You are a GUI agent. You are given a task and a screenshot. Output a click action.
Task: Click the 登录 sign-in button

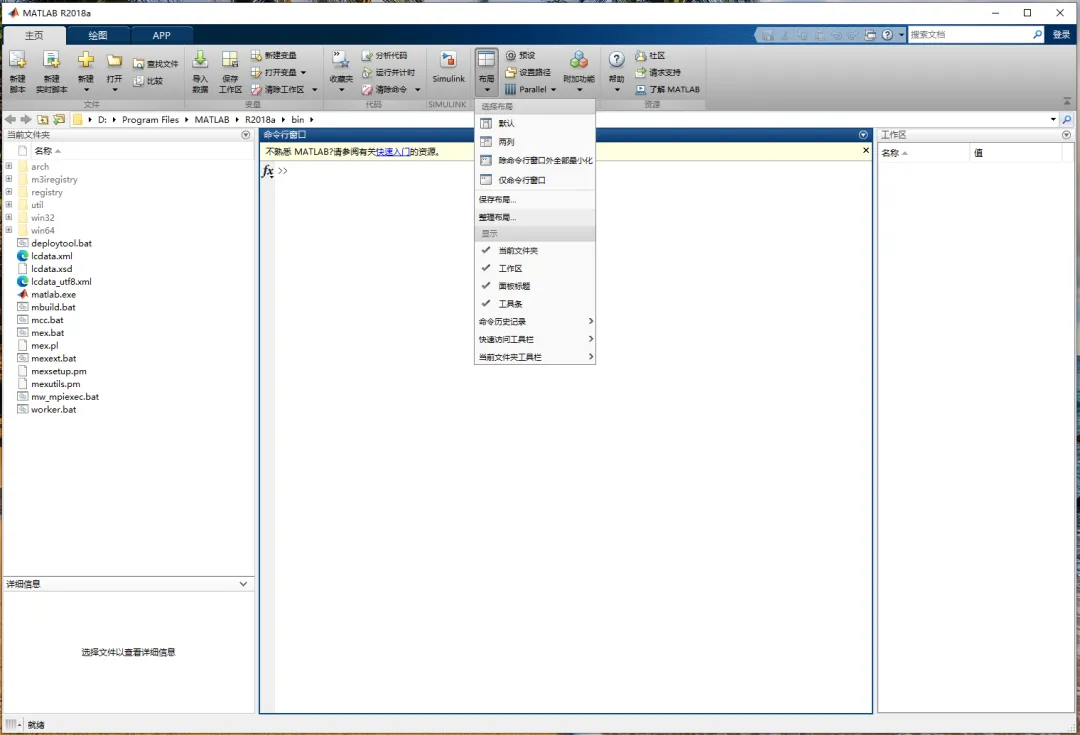(1061, 34)
